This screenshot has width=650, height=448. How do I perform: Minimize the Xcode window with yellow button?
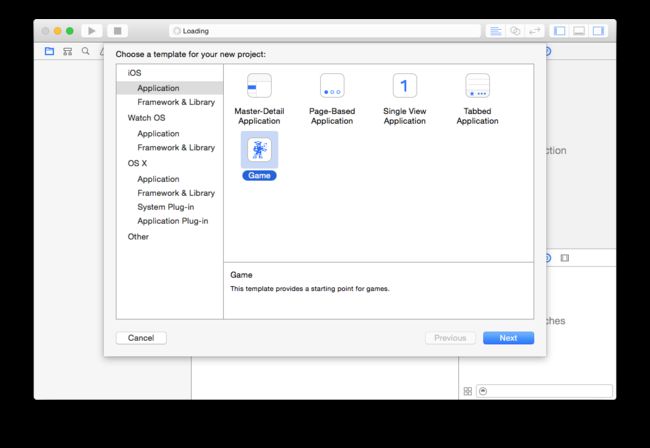point(58,31)
